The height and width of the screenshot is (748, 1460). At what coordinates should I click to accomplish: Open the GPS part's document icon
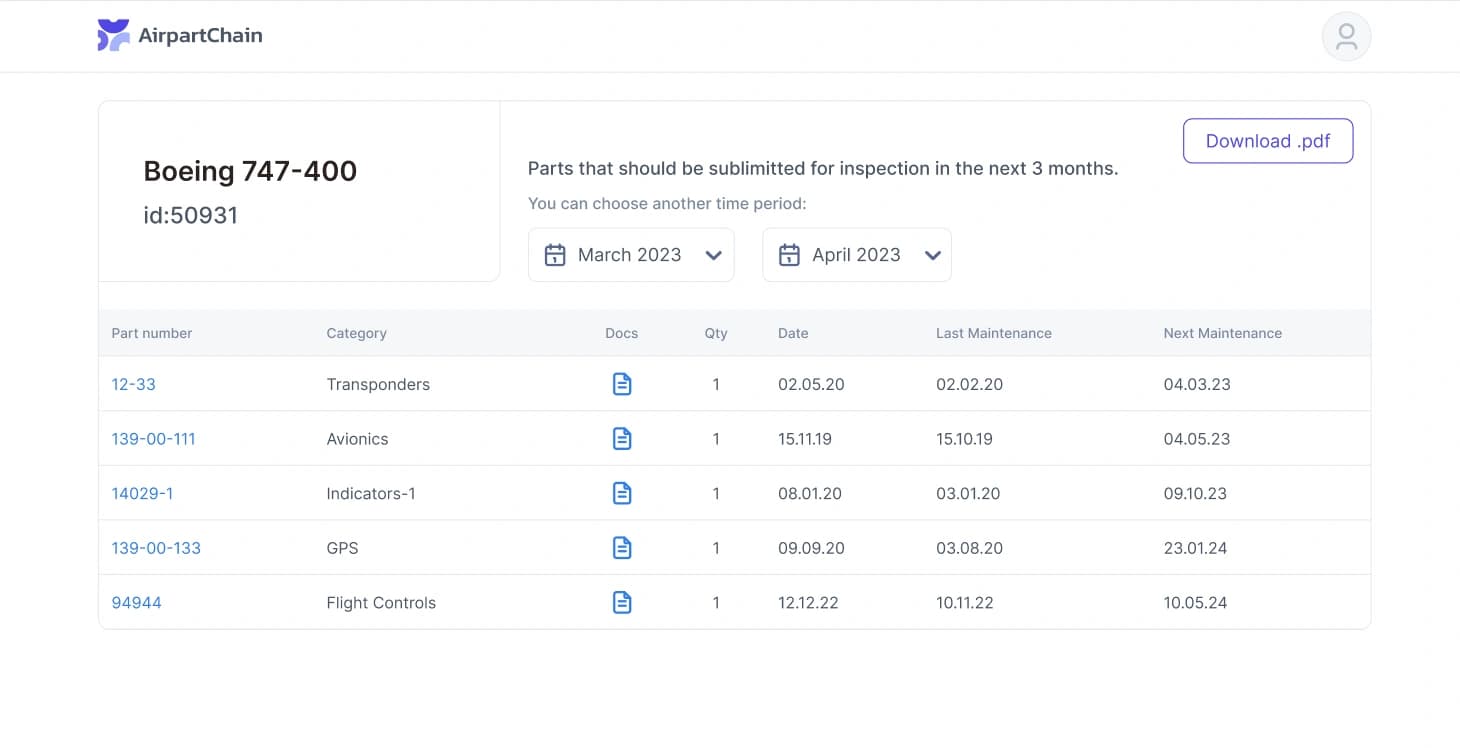pos(622,547)
